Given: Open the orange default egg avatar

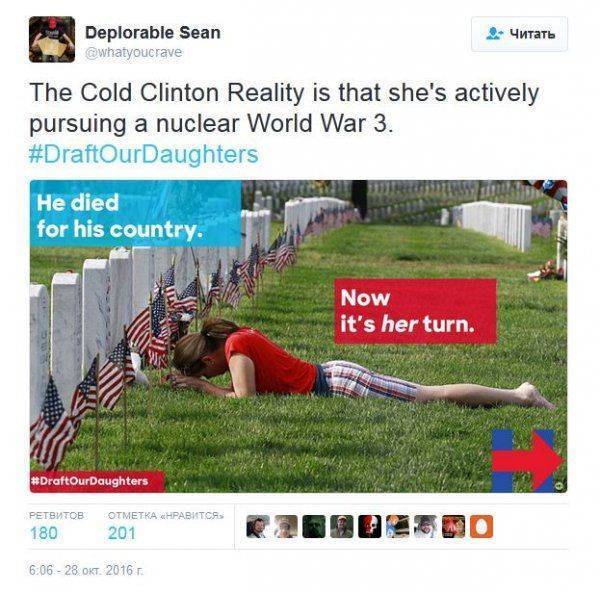Looking at the screenshot, I should click(x=481, y=527).
